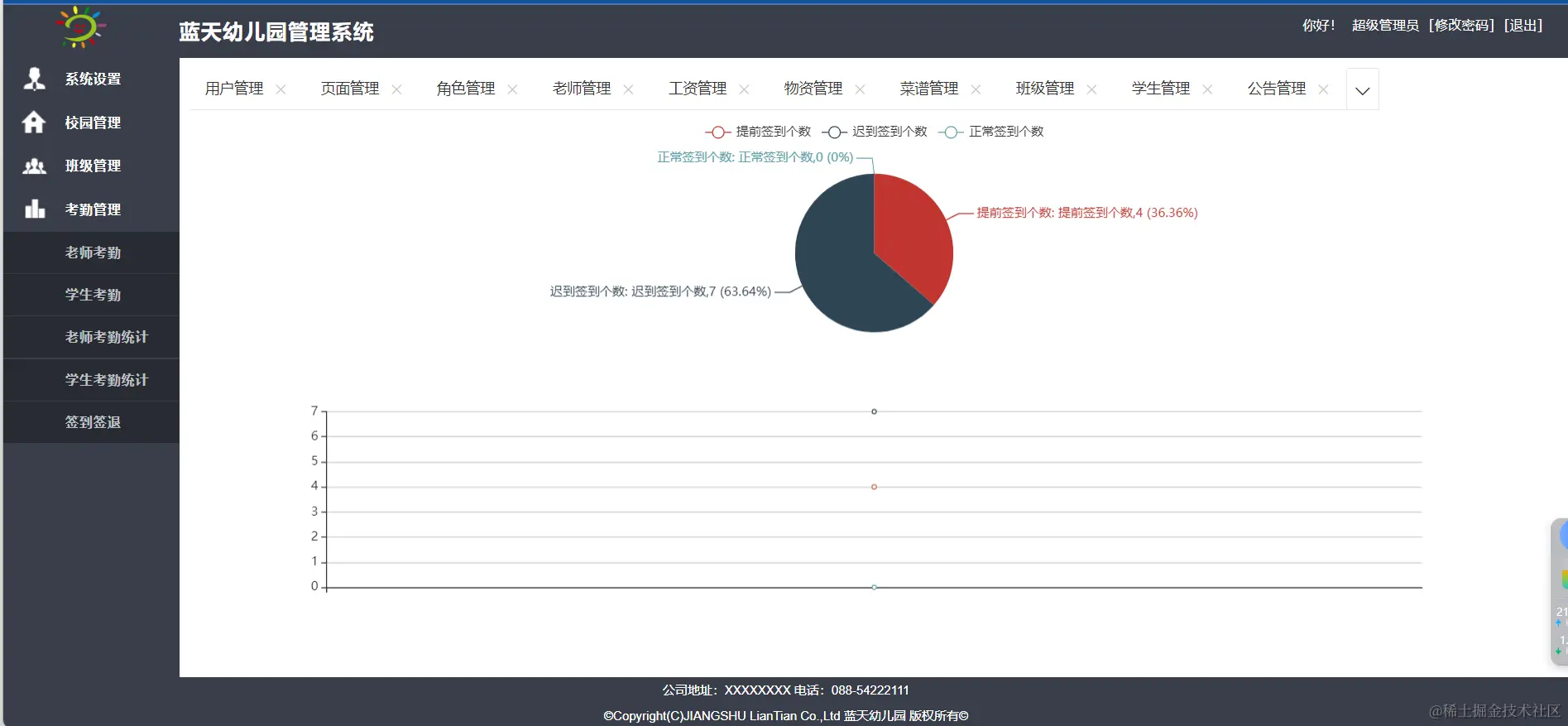Switch to 工资管理 tab
1568x726 pixels.
click(x=698, y=89)
